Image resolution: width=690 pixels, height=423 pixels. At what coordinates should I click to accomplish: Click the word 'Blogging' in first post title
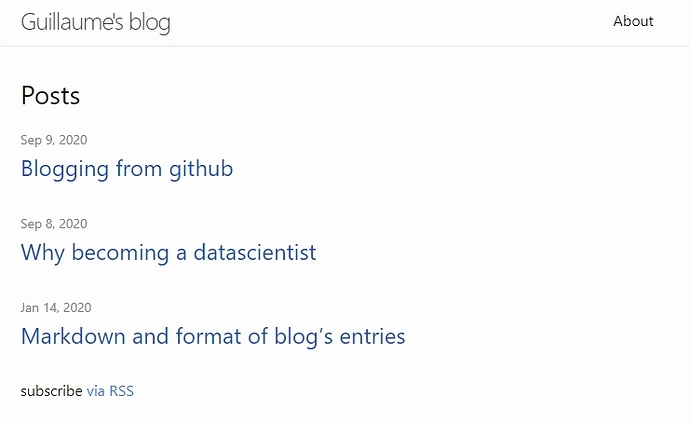(x=64, y=168)
